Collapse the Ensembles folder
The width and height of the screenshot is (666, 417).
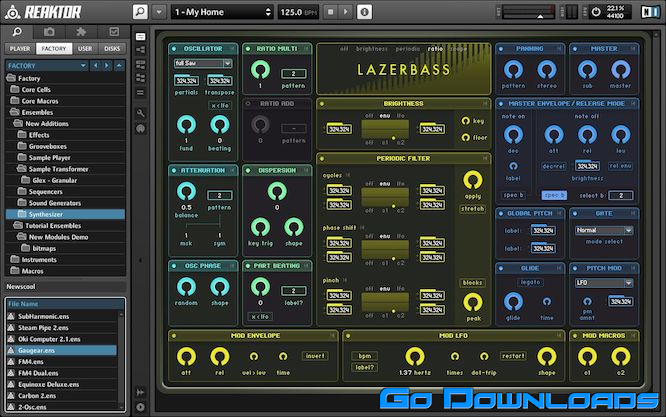click(x=15, y=112)
